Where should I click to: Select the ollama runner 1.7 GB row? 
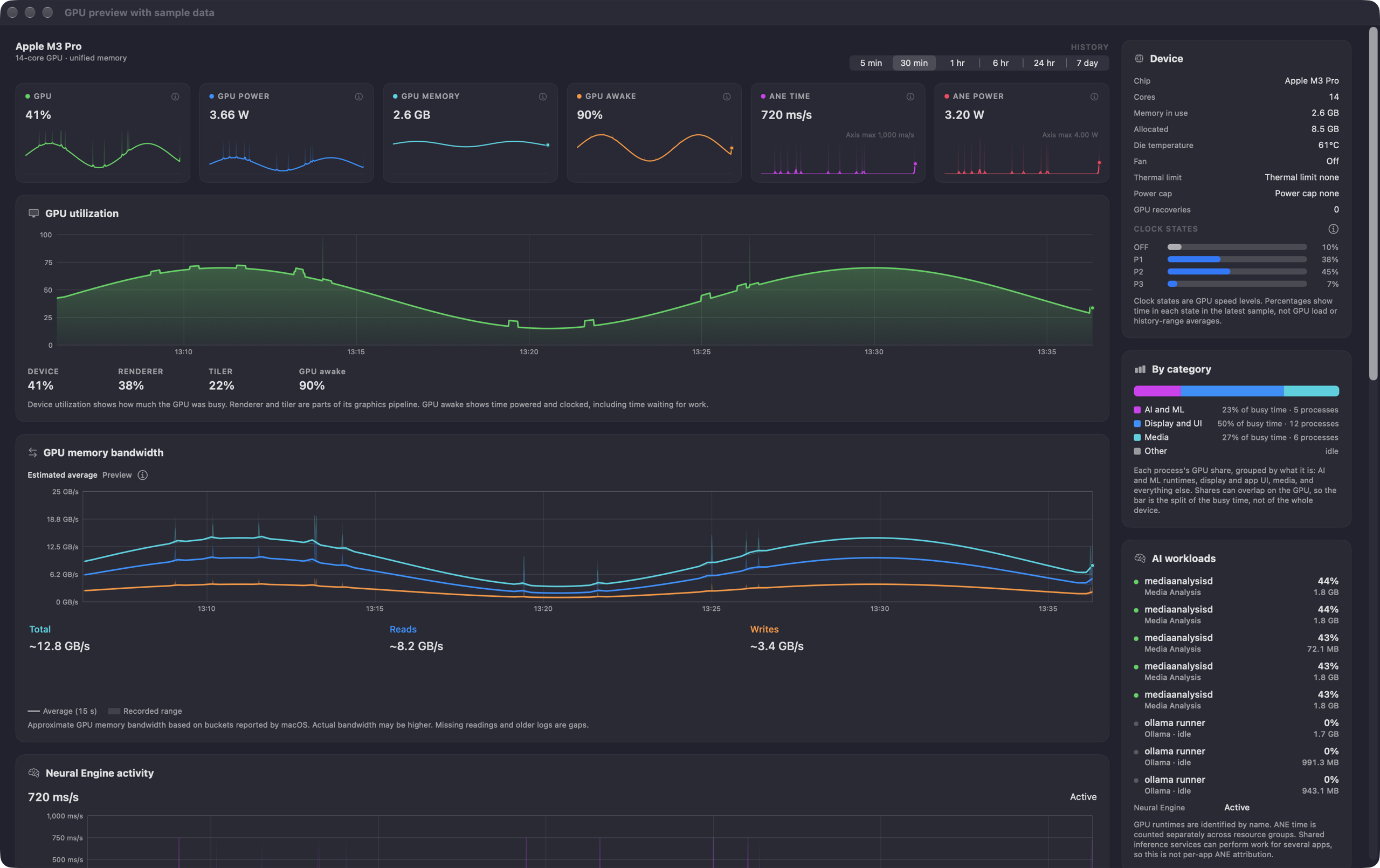click(1236, 728)
